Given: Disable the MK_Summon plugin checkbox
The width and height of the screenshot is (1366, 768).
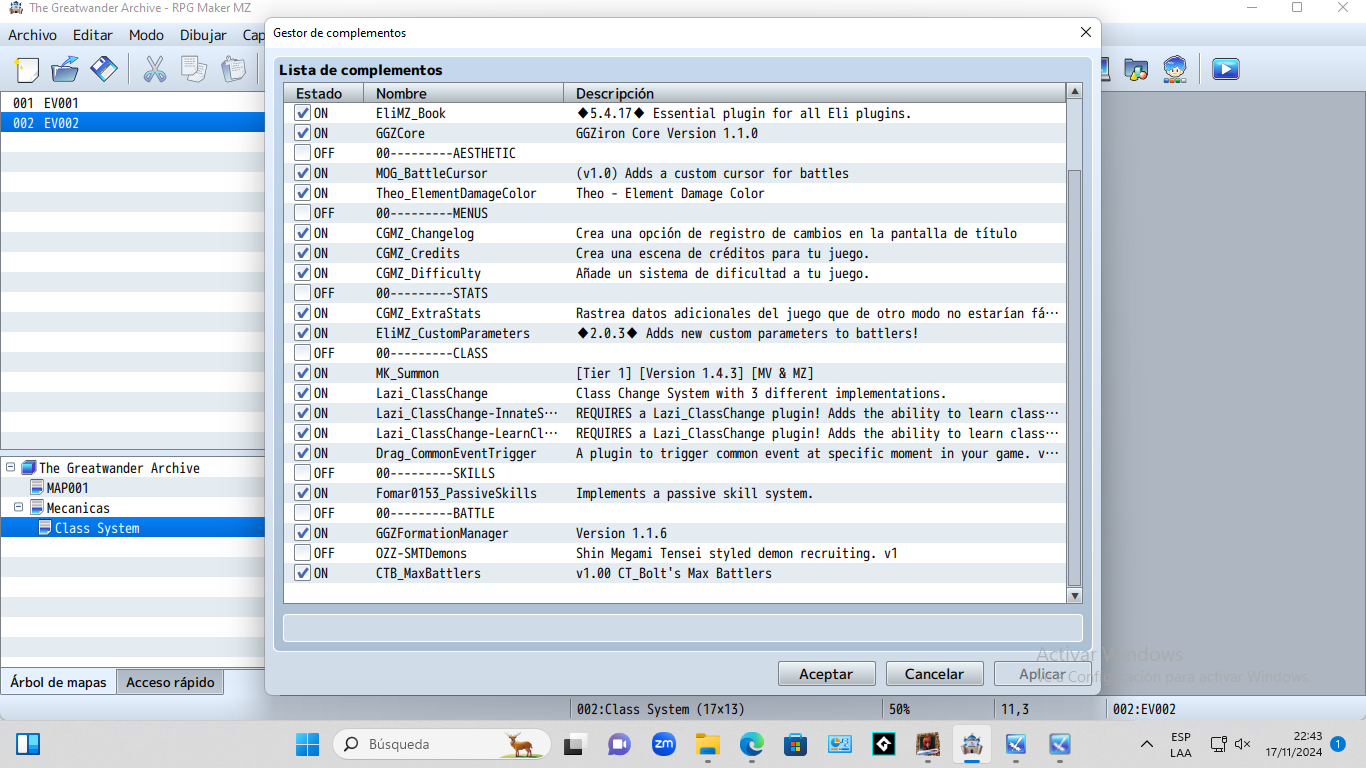Looking at the screenshot, I should pos(302,373).
